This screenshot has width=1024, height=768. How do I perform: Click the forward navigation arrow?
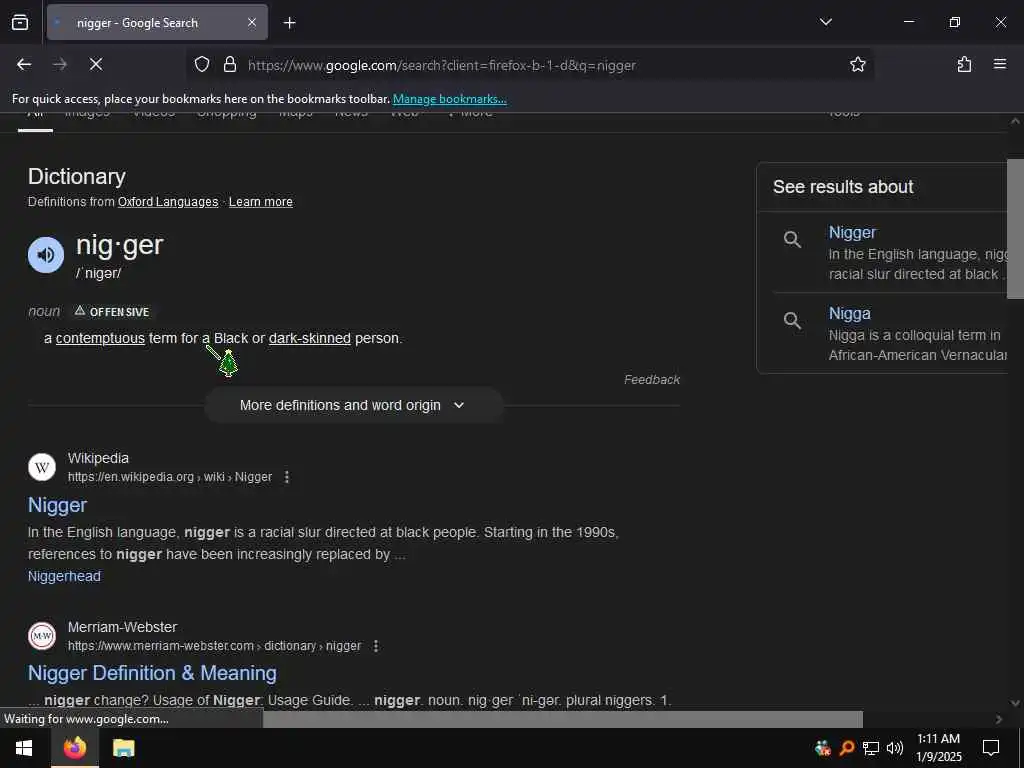[60, 64]
